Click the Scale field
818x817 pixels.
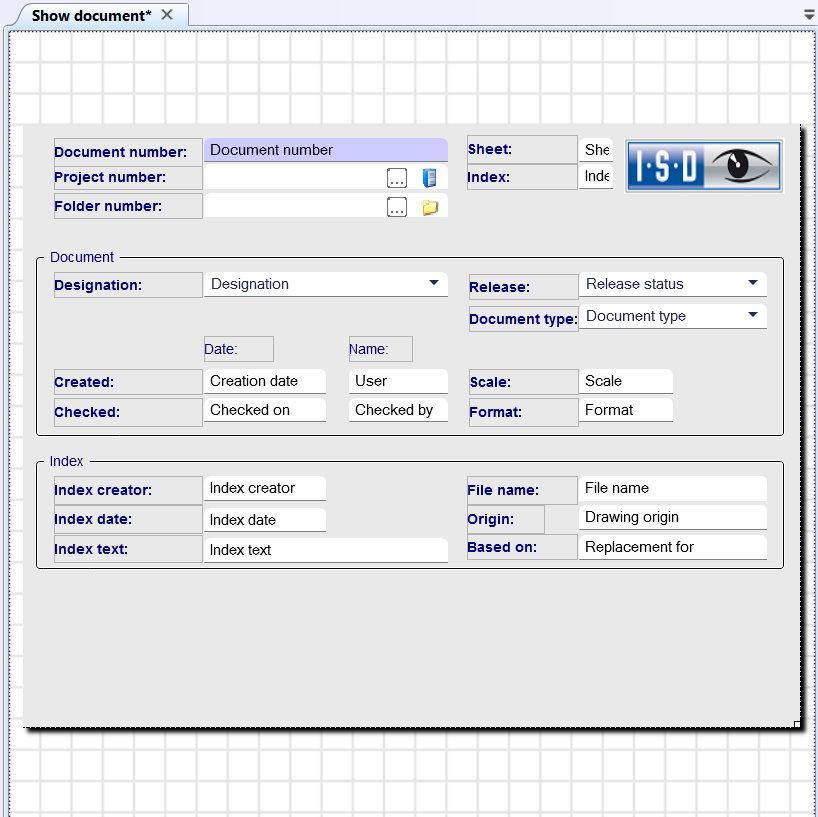(x=625, y=381)
